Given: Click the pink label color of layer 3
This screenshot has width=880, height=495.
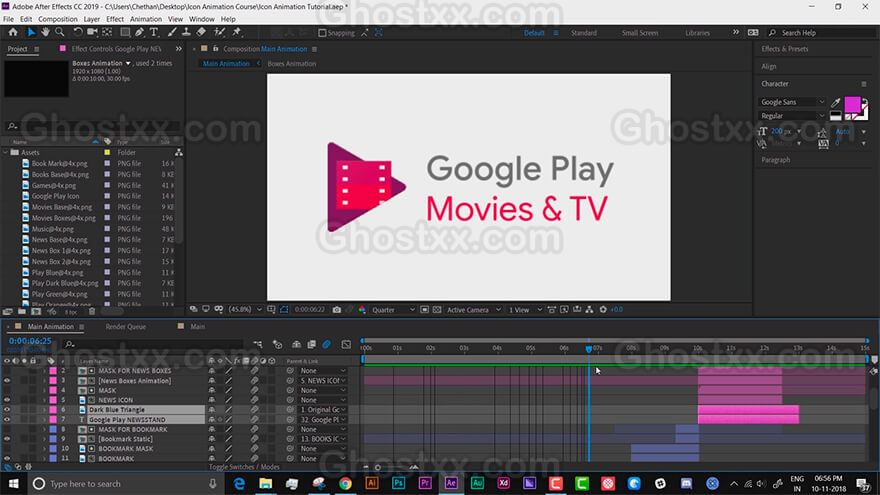Looking at the screenshot, I should point(53,381).
